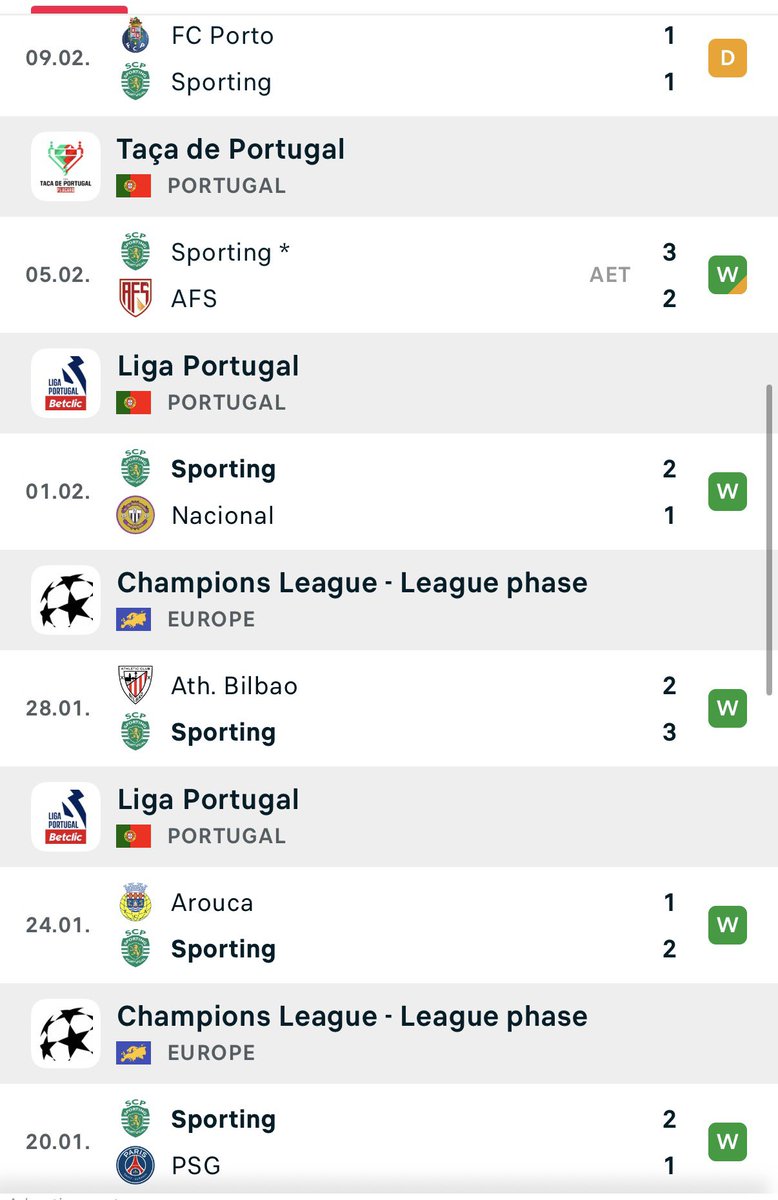Click the vertical scrollbar on right edge
This screenshot has height=1200, width=778.
pos(768,540)
